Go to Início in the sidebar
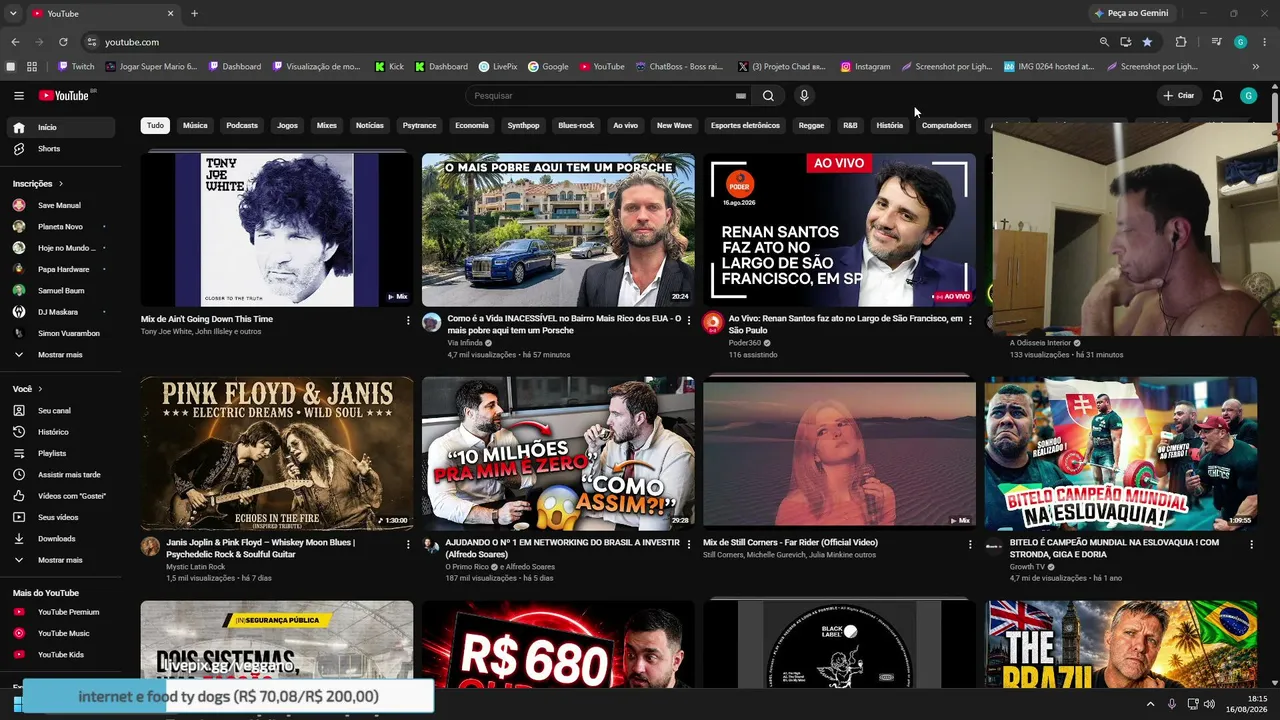1280x720 pixels. click(62, 128)
